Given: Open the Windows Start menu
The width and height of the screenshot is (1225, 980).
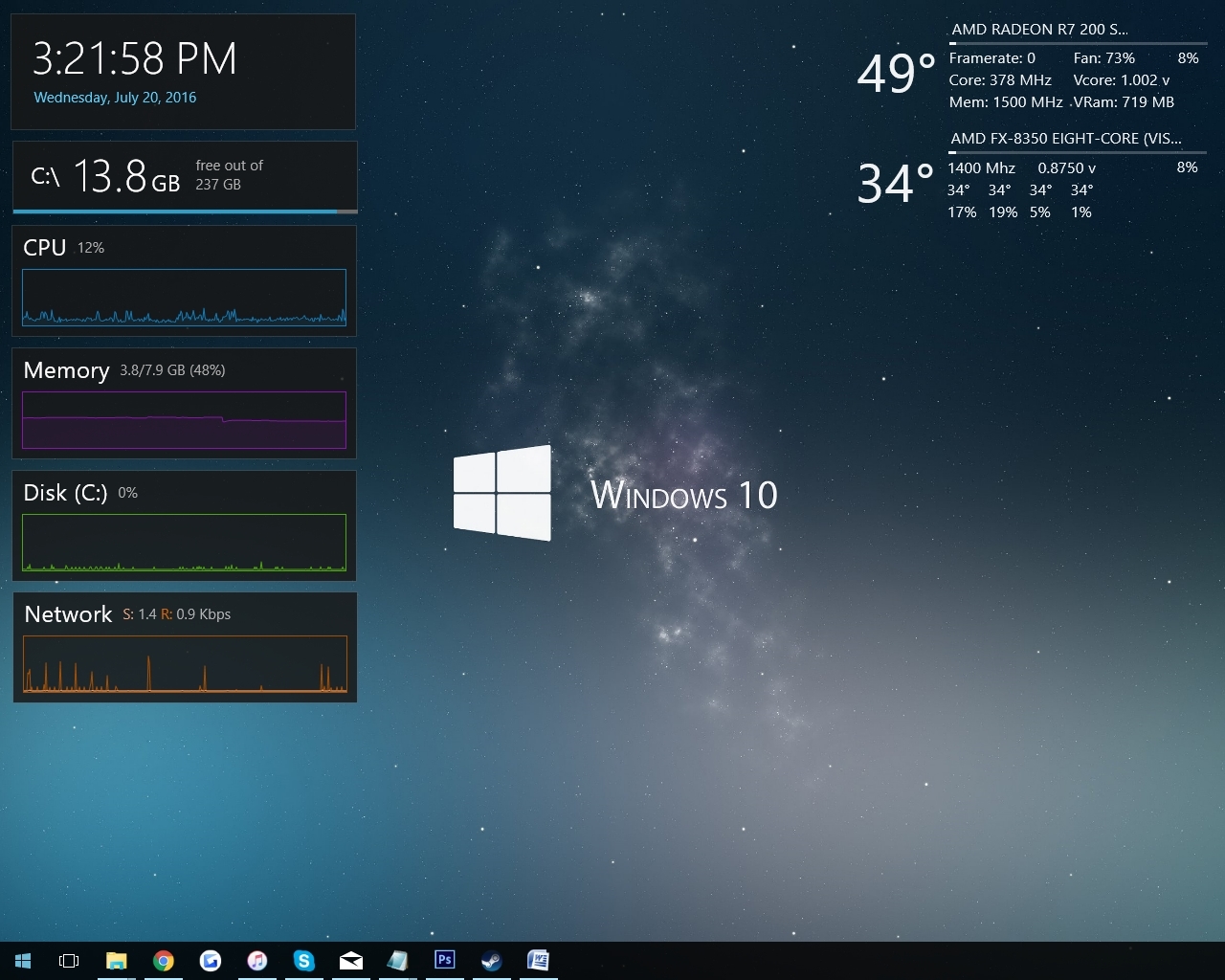Looking at the screenshot, I should 23,960.
